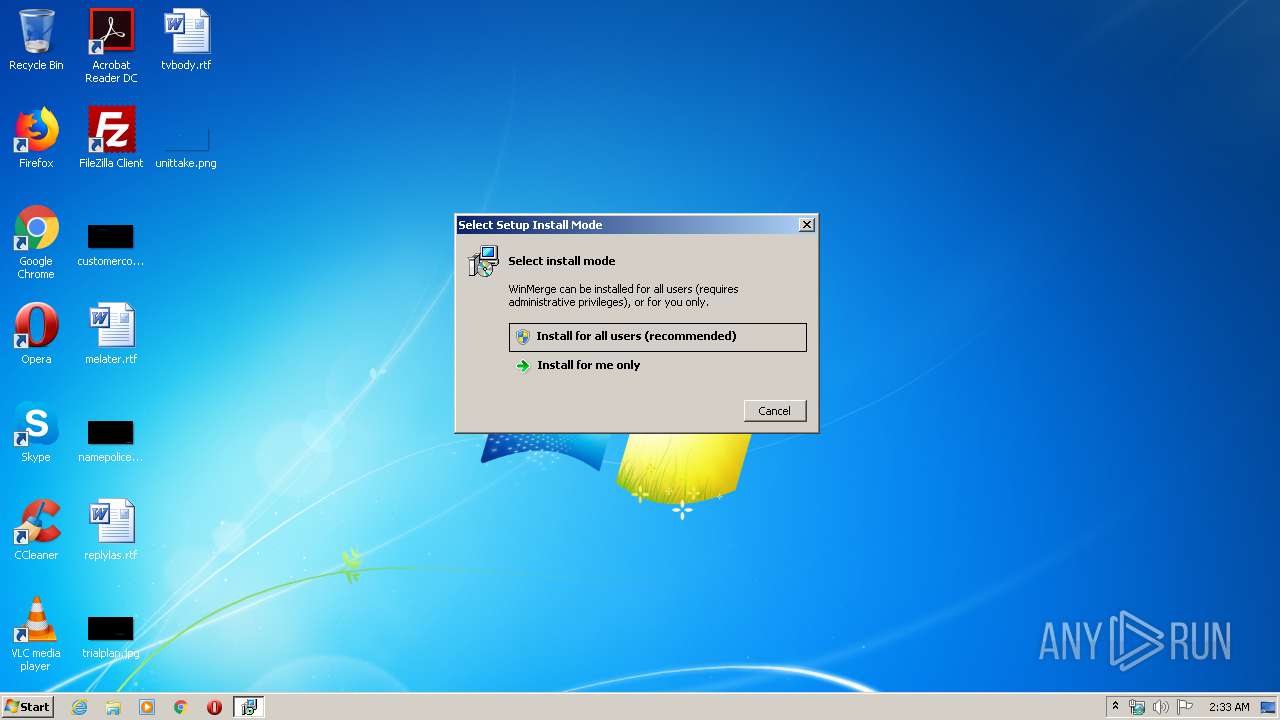Image resolution: width=1280 pixels, height=720 pixels.
Task: Select the customerco... file thumbnail
Action: (x=111, y=245)
